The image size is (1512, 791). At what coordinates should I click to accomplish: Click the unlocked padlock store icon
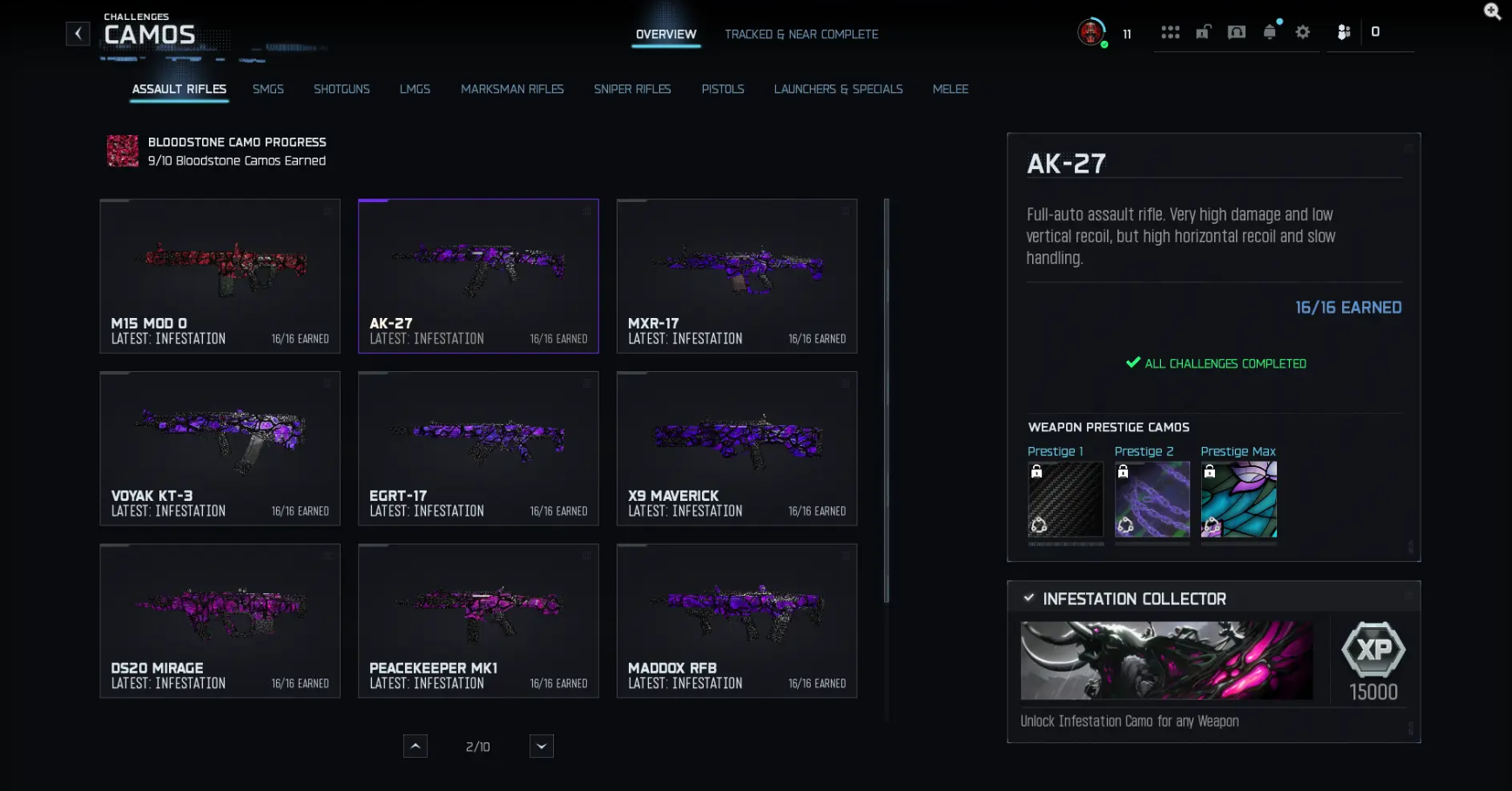1203,31
